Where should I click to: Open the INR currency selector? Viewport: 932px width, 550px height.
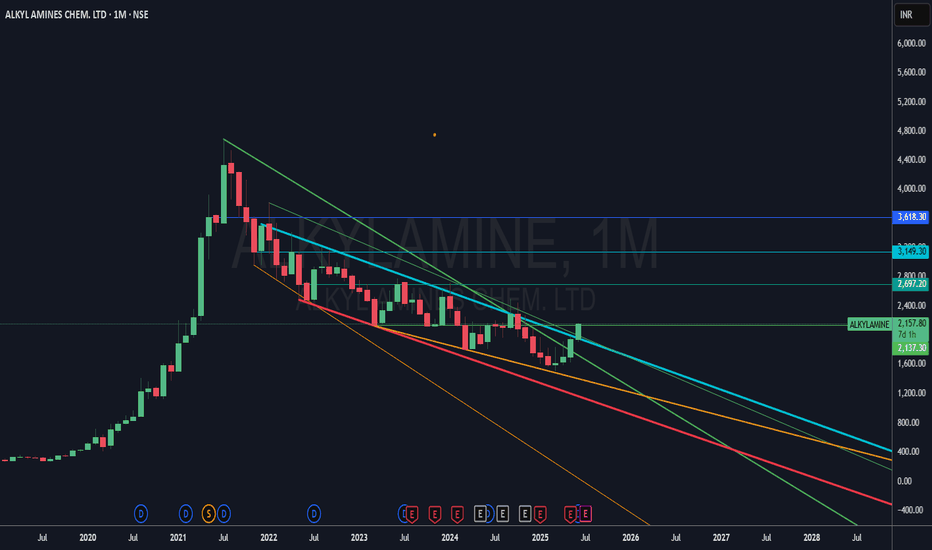point(911,14)
